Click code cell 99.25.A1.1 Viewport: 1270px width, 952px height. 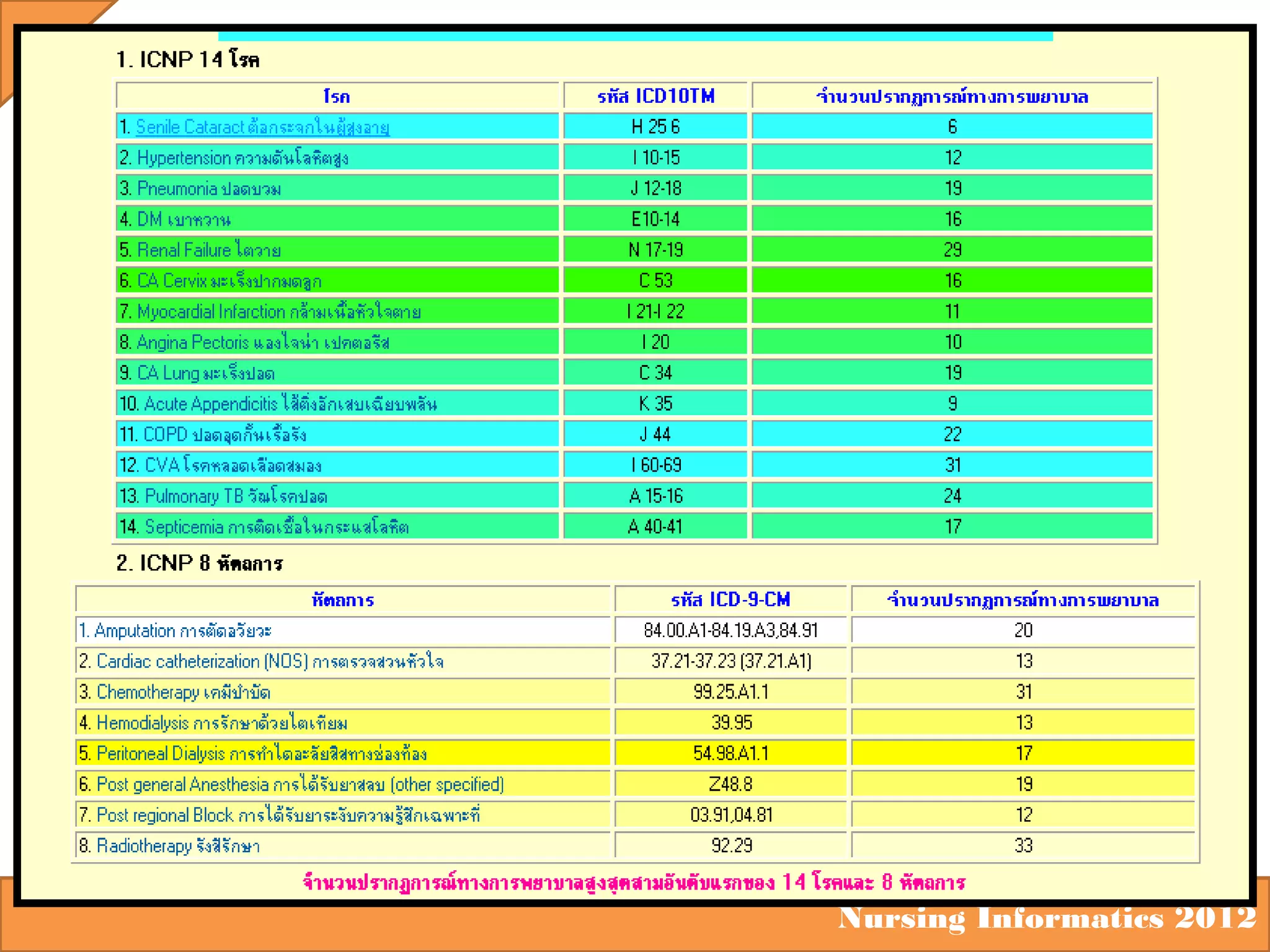click(x=730, y=692)
